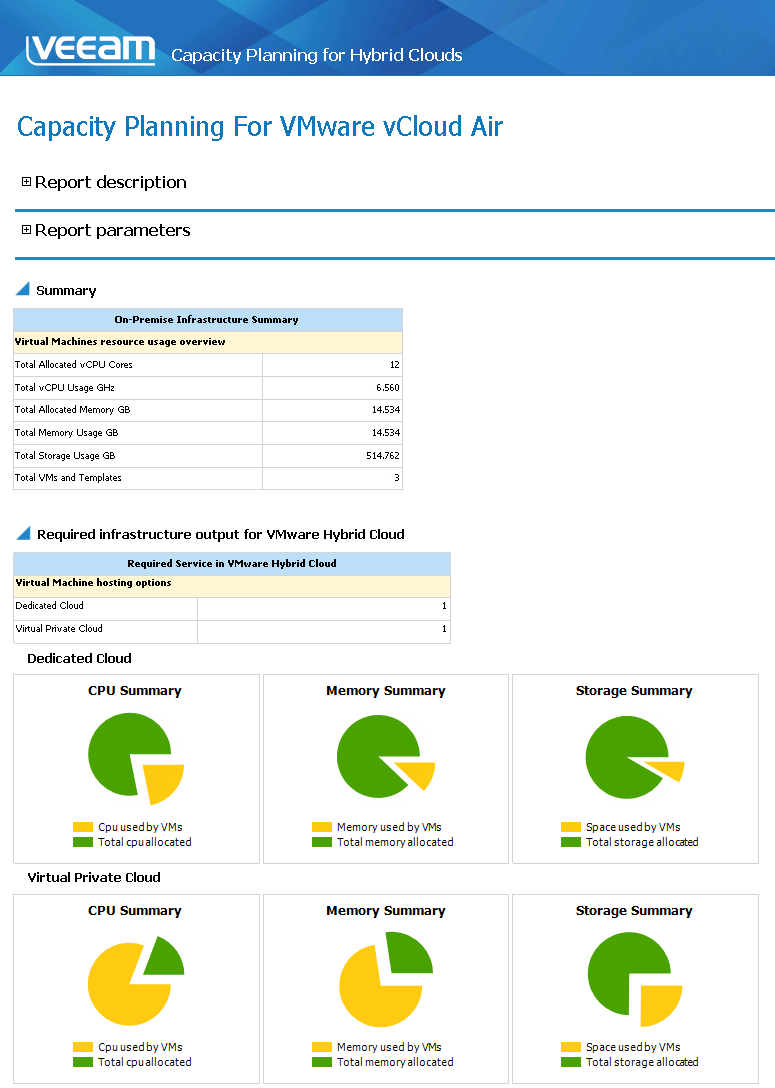Click yellow 'Cpu used by VMs' swatch in Dedicated Cloud
This screenshot has height=1088, width=775.
point(83,827)
